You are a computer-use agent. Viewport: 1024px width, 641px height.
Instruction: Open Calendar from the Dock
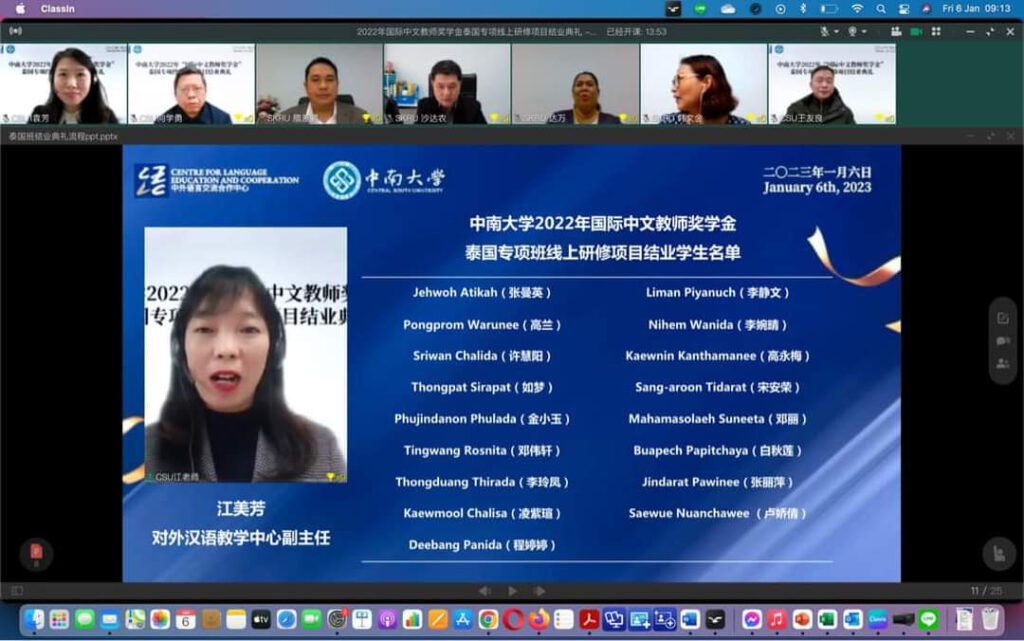coord(185,619)
